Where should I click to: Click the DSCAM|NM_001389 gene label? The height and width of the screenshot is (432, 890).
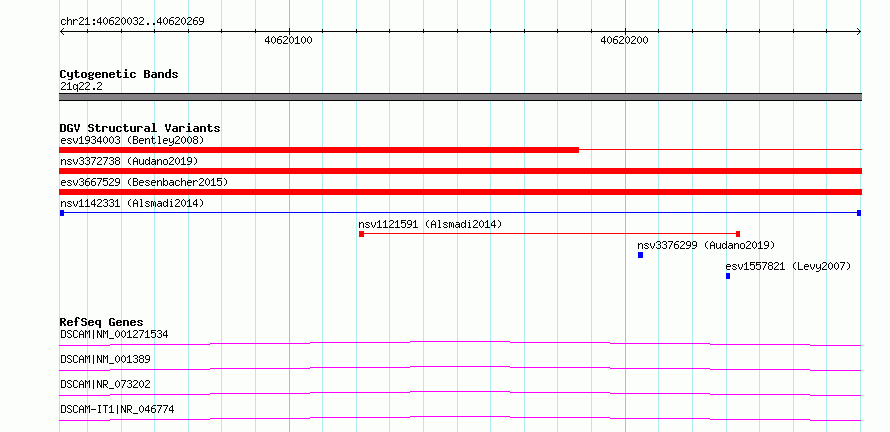(x=105, y=359)
